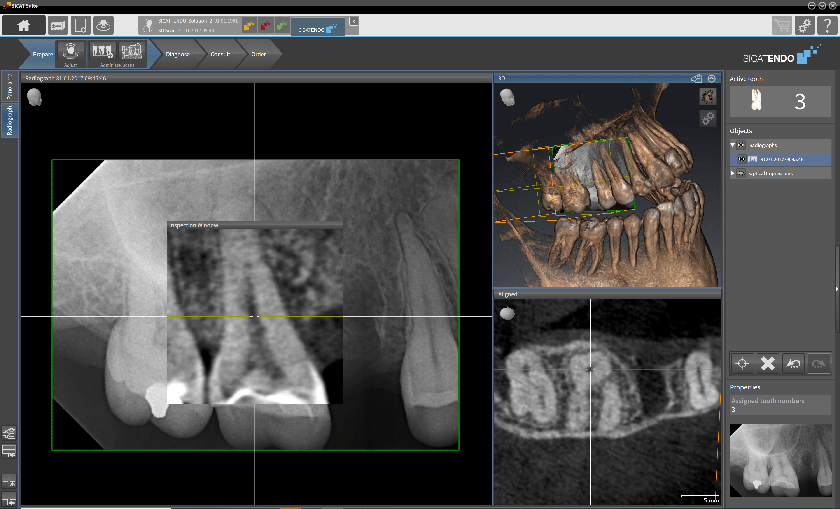This screenshot has height=509, width=840.
Task: Click the undo arrow button in Objects toolbar
Action: tap(793, 364)
